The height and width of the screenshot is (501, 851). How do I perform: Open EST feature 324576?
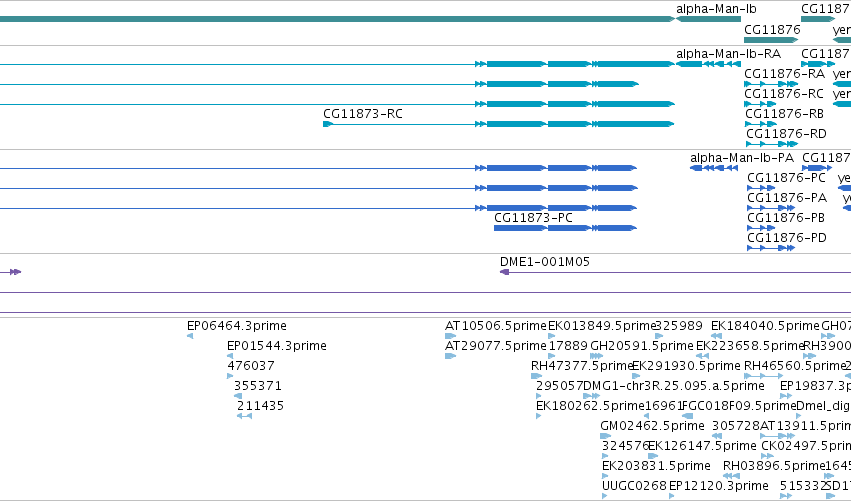[x=606, y=456]
